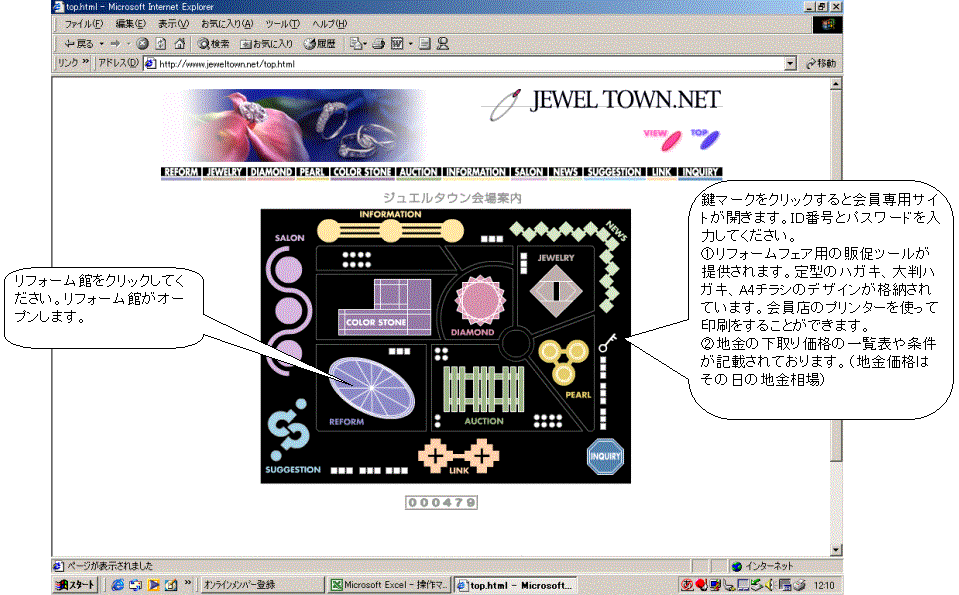The image size is (959, 595).
Task: Open the お気に入り(A) menu
Action: pyautogui.click(x=226, y=24)
